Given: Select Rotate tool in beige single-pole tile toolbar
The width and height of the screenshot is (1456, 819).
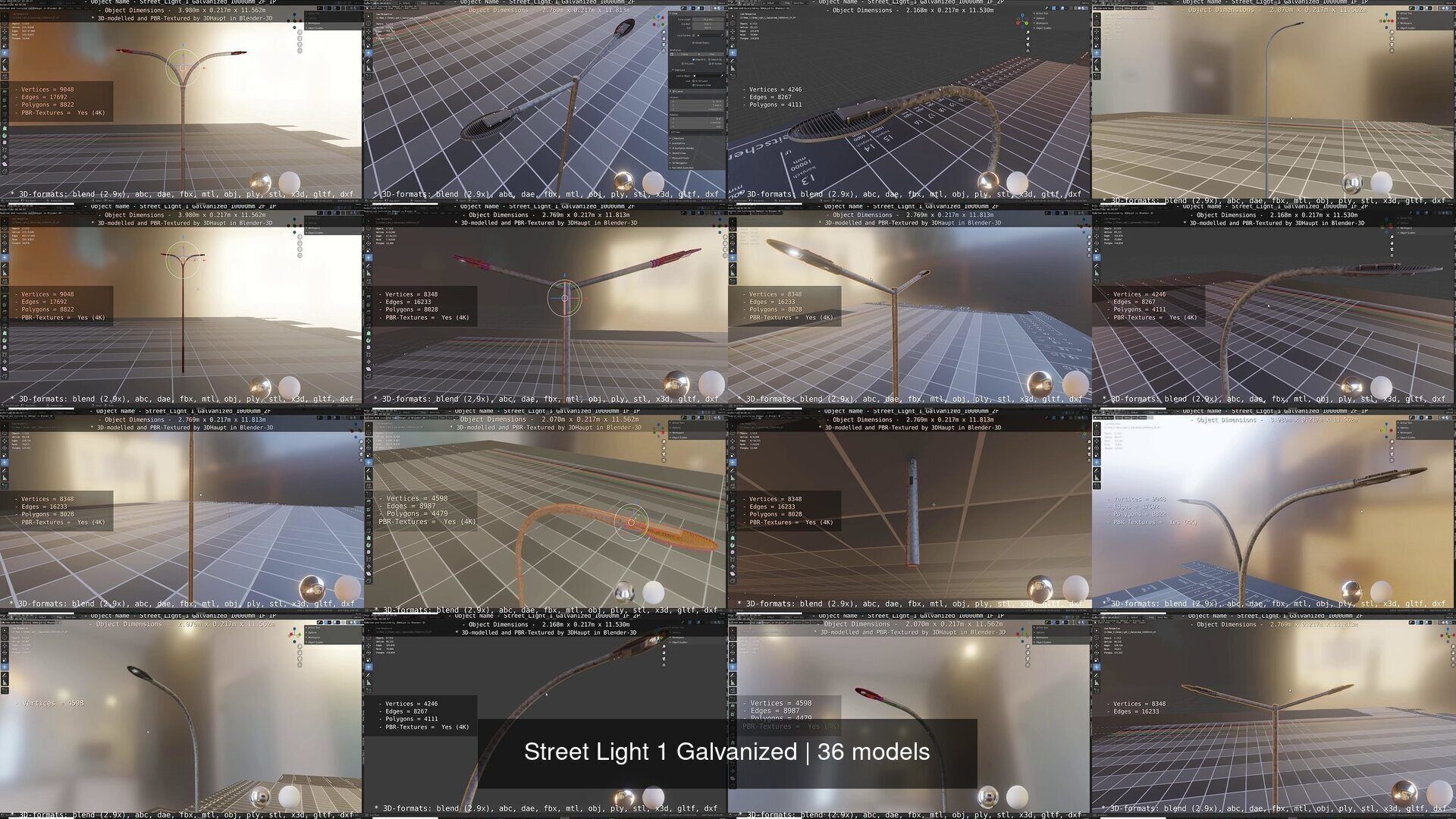Looking at the screenshot, I should pyautogui.click(x=1097, y=39).
